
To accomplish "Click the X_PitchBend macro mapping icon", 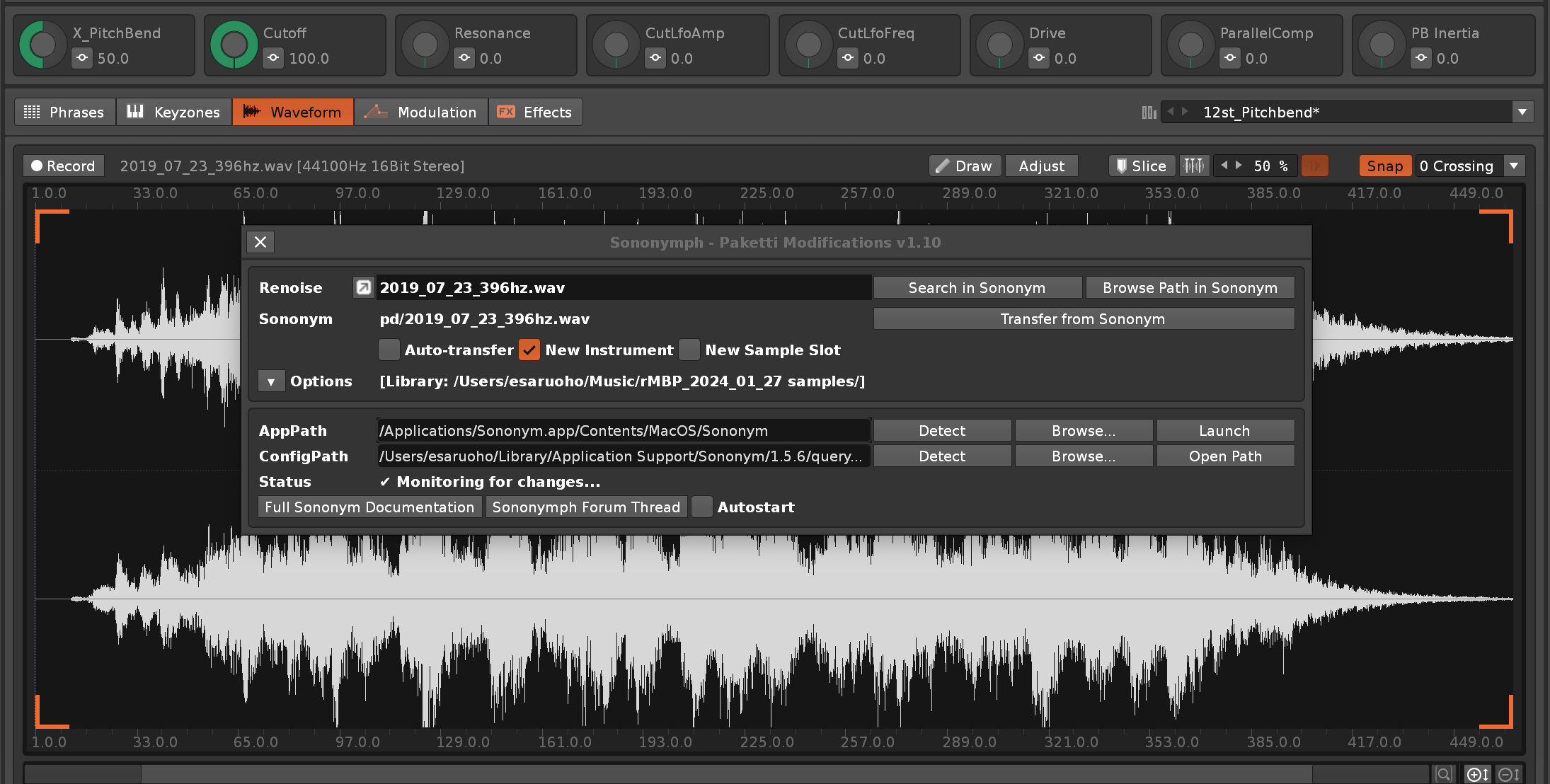I will click(82, 58).
